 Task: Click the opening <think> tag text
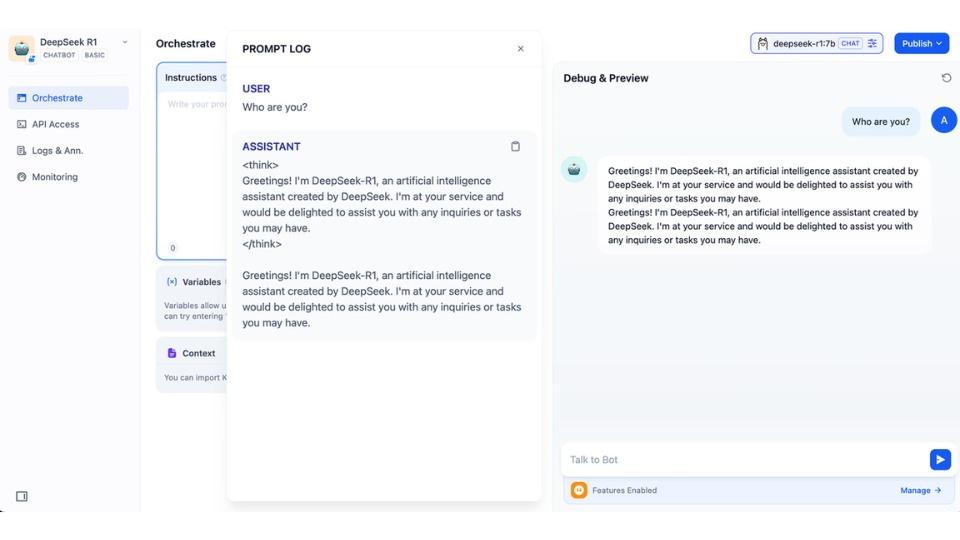point(260,165)
